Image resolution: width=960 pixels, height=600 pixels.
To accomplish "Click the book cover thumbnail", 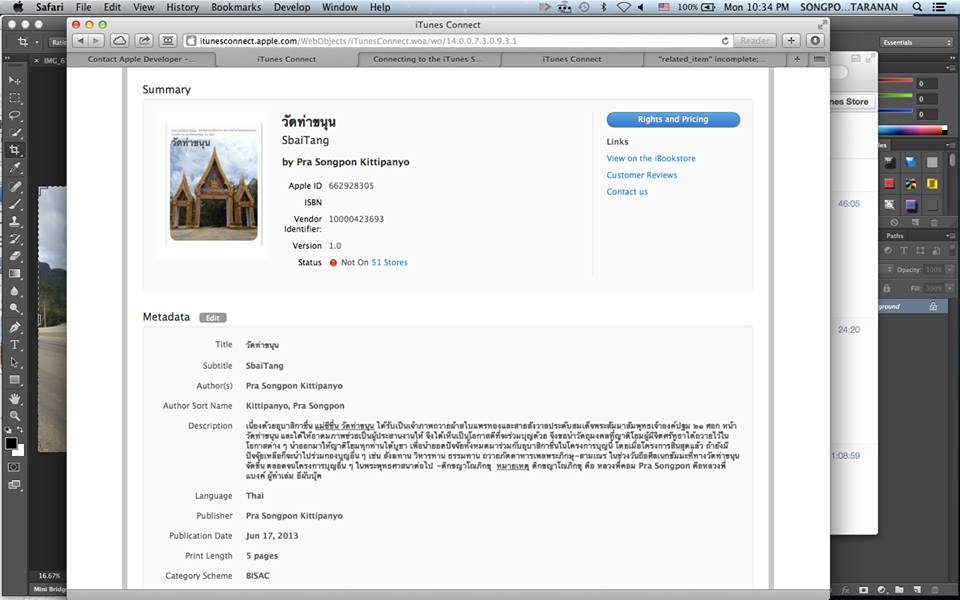I will [x=214, y=184].
